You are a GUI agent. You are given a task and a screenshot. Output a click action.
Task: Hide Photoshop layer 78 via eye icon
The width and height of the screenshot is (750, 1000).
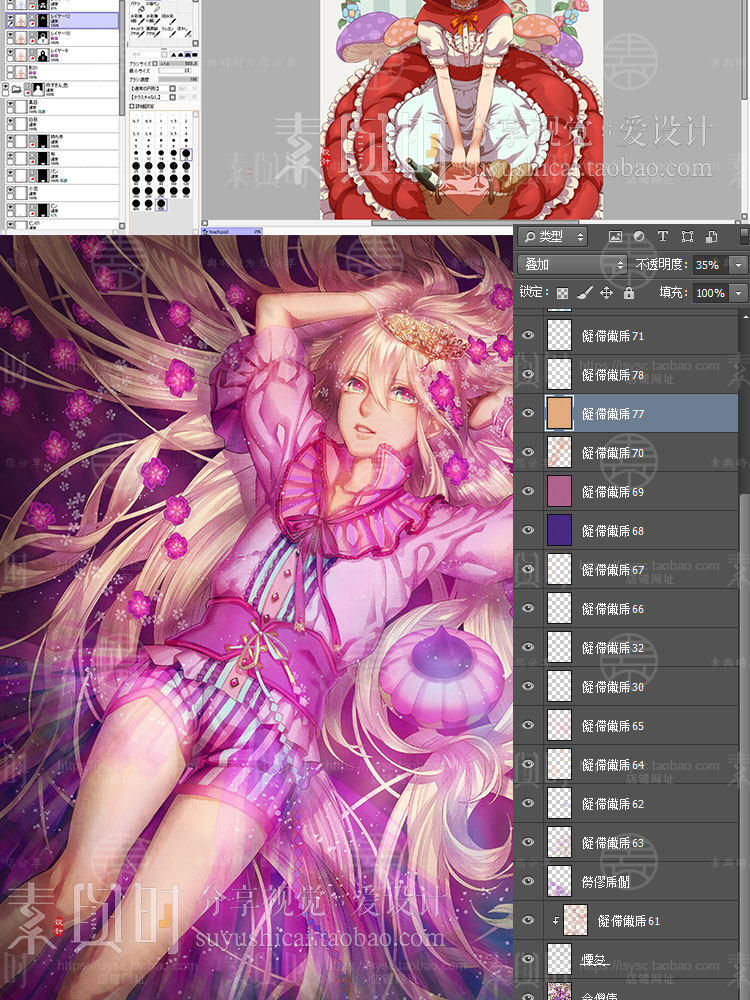(x=528, y=374)
